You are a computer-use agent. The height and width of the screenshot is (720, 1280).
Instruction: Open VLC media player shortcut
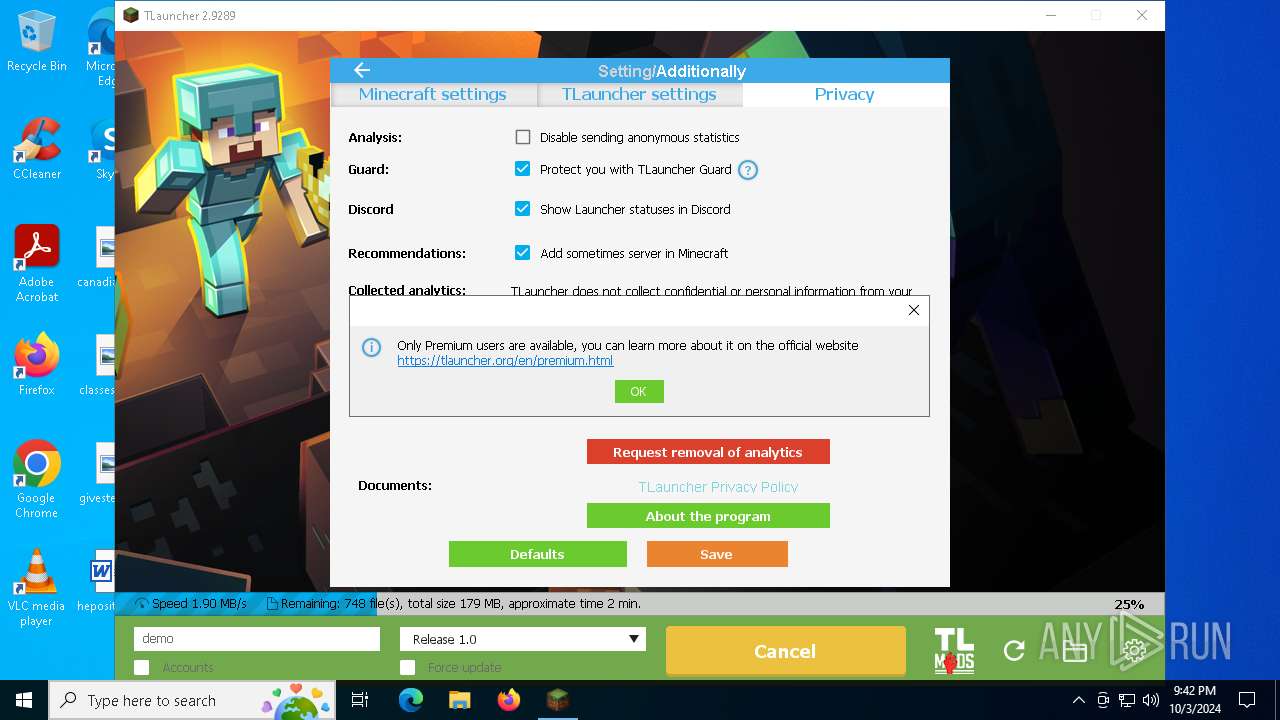pos(37,588)
